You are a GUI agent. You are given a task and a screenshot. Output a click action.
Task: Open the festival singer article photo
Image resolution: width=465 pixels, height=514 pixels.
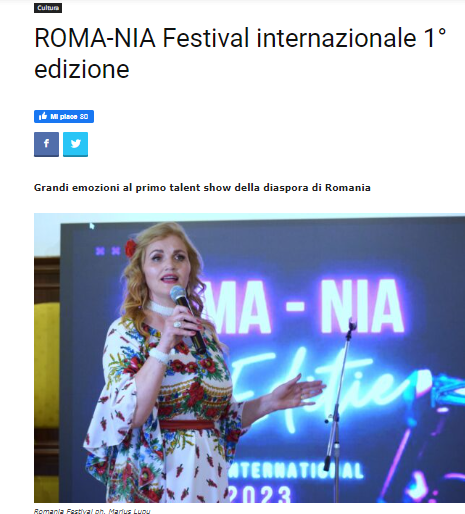(249, 358)
